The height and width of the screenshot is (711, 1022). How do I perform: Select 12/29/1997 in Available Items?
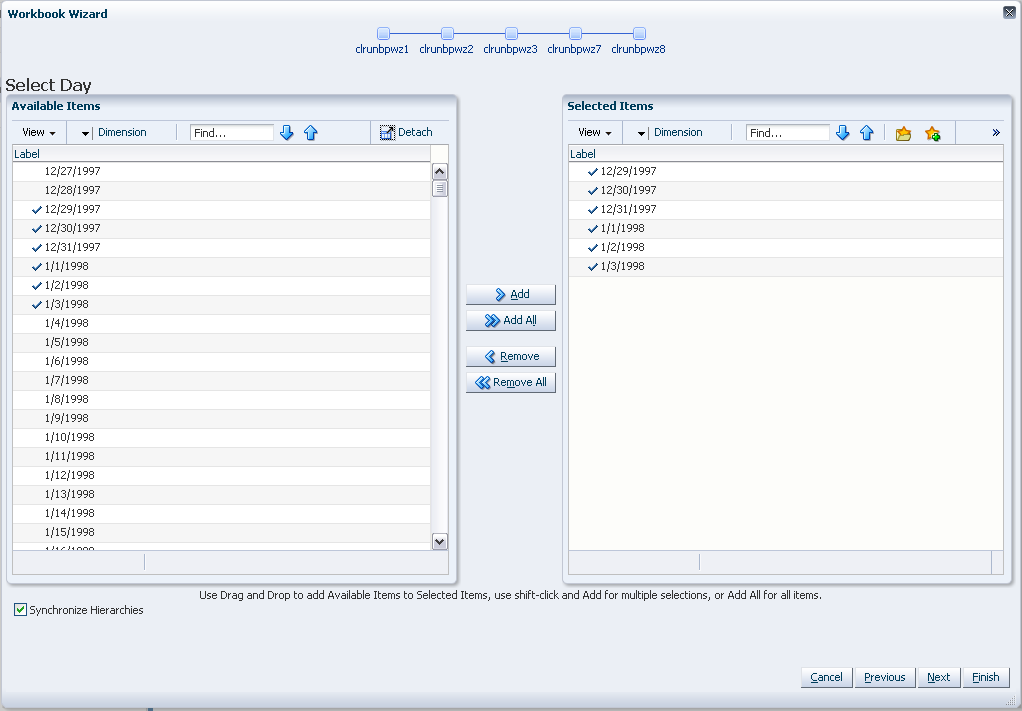[222, 209]
